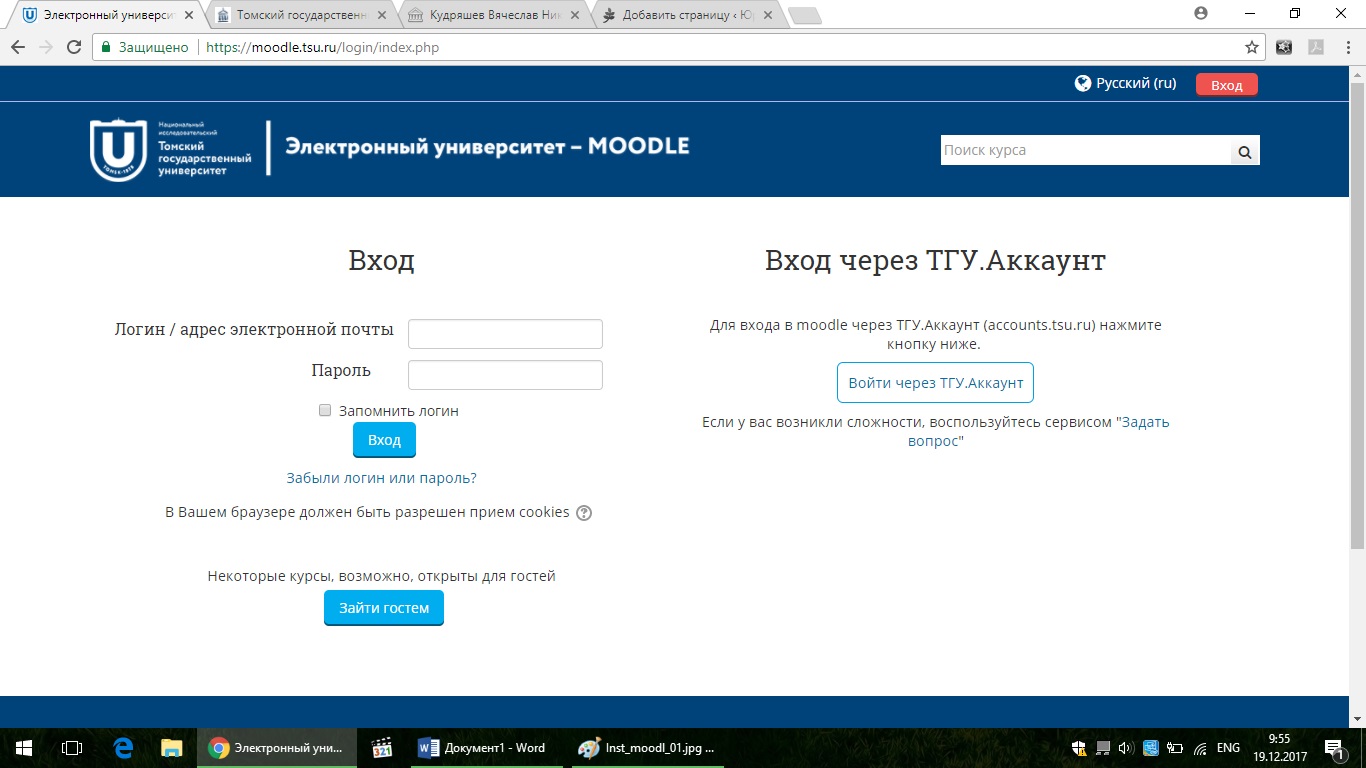Click the browser address bar URL

point(322,47)
